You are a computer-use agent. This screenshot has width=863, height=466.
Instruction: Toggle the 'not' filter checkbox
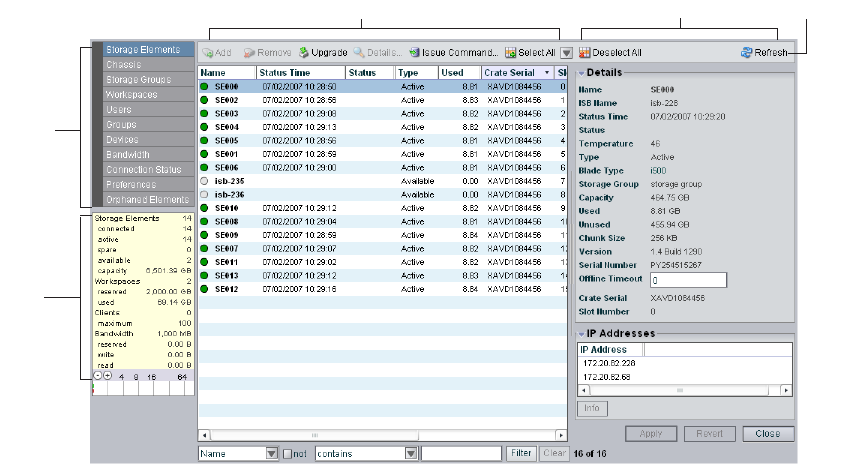click(x=288, y=453)
